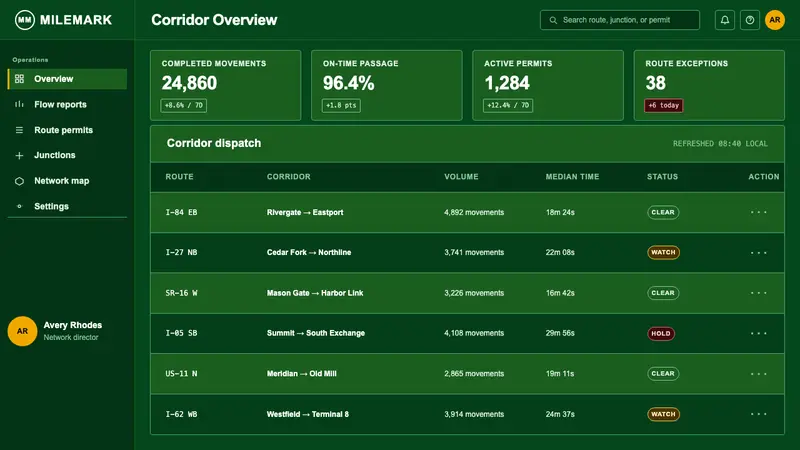Click WATCH status badge for I-62 WB

[x=663, y=414]
